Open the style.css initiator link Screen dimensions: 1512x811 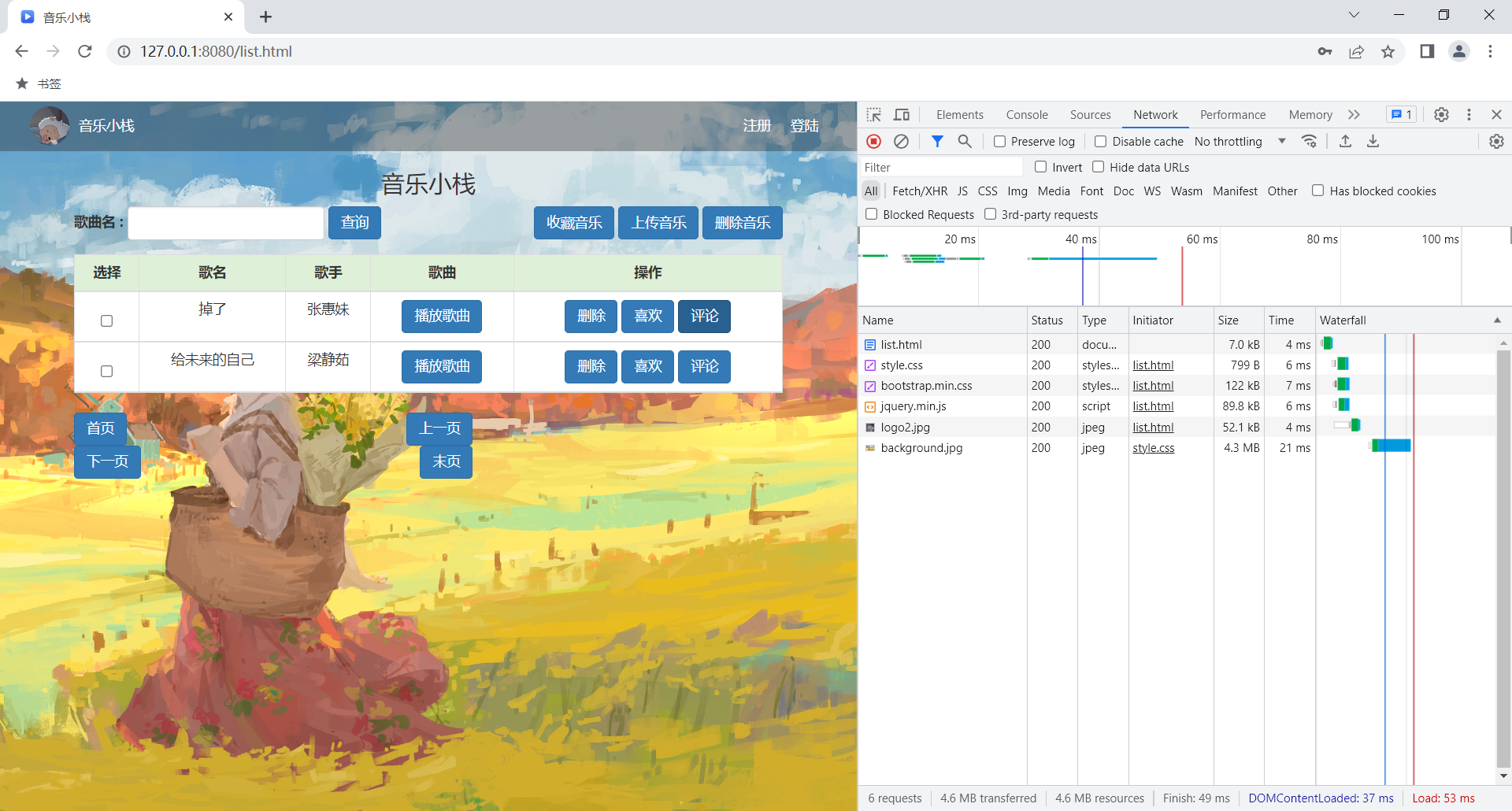coord(1153,448)
